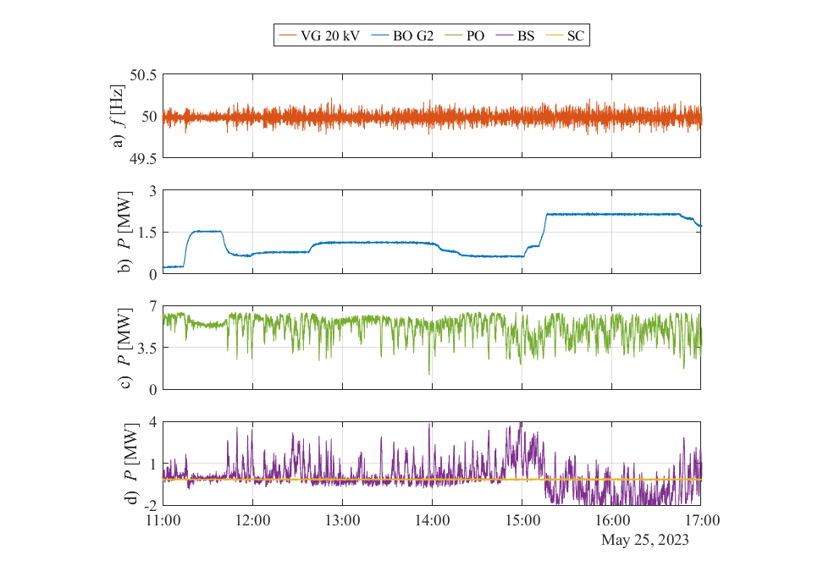Click the PO legend label
The height and width of the screenshot is (566, 832).
[476, 36]
